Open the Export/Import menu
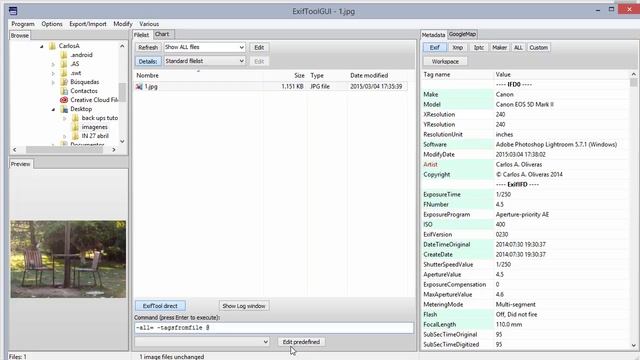This screenshot has width=640, height=360. pos(88,24)
